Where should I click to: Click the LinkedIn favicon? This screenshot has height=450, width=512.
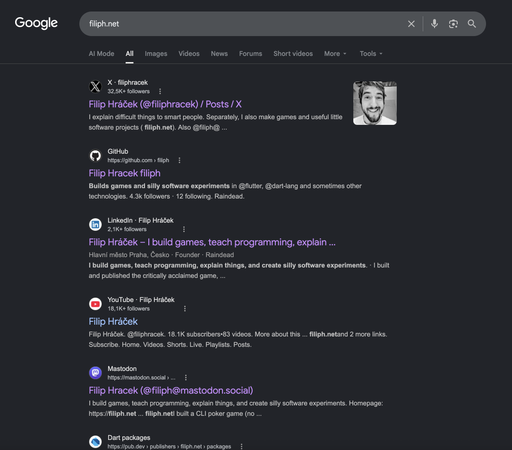(x=95, y=225)
